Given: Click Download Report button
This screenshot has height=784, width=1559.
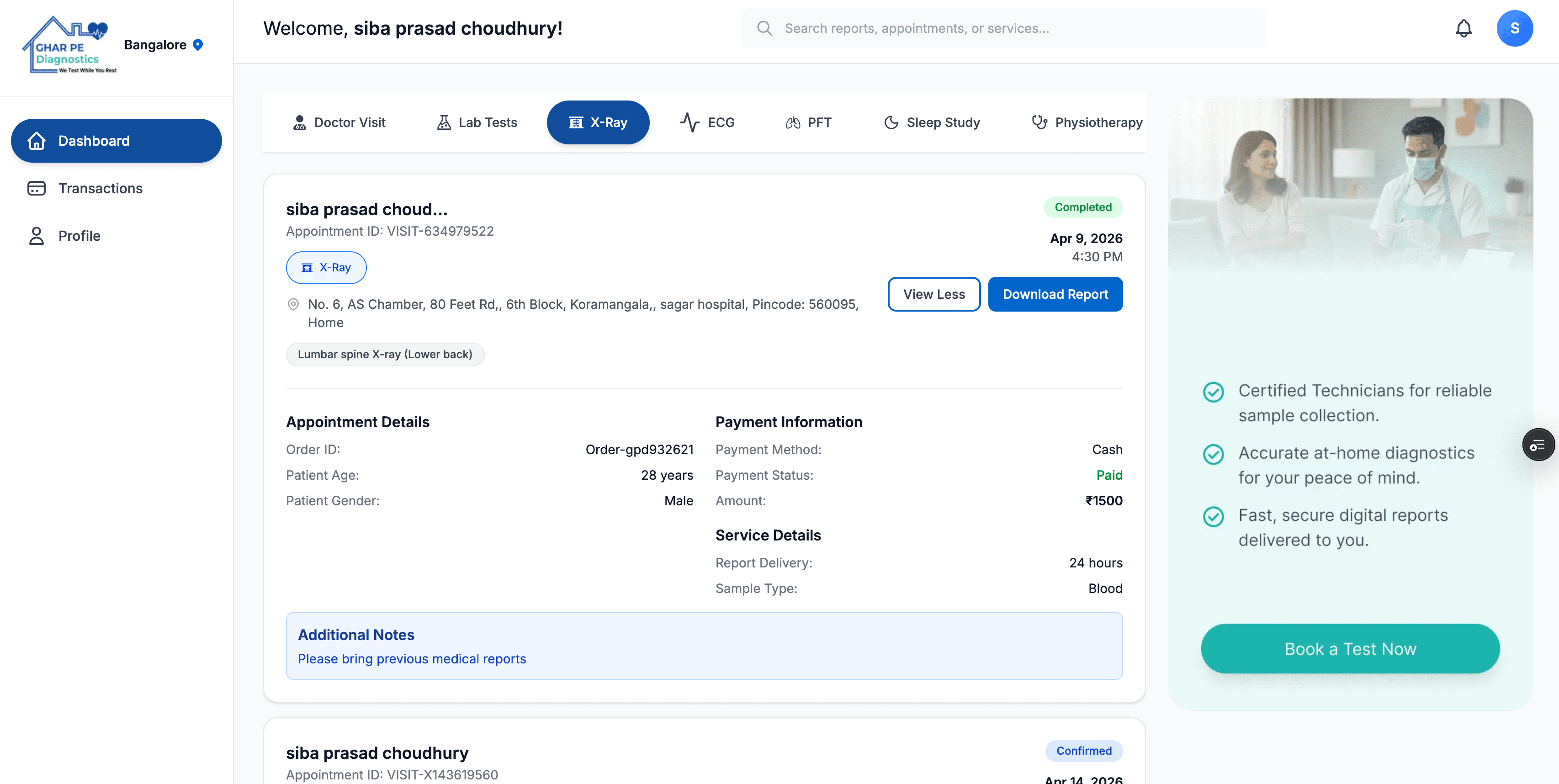Looking at the screenshot, I should coord(1055,295).
